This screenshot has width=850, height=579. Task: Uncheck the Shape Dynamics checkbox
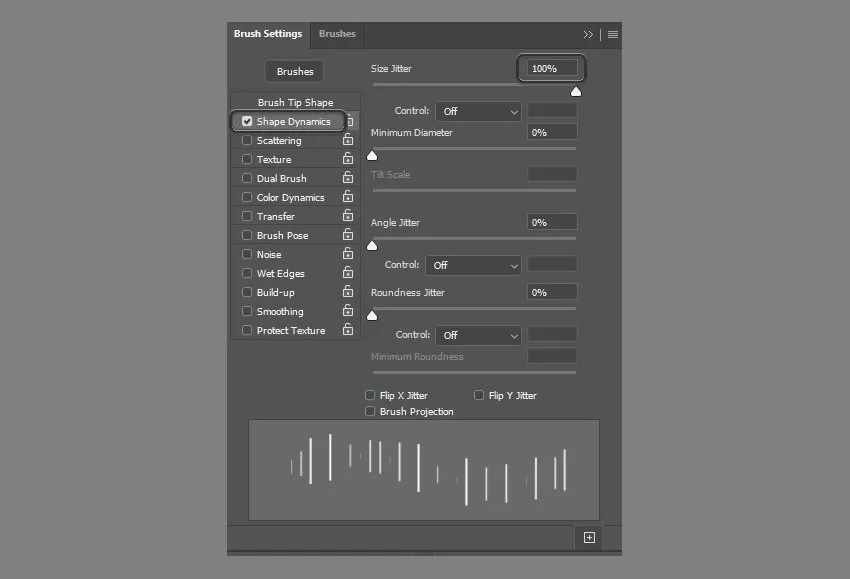click(247, 122)
